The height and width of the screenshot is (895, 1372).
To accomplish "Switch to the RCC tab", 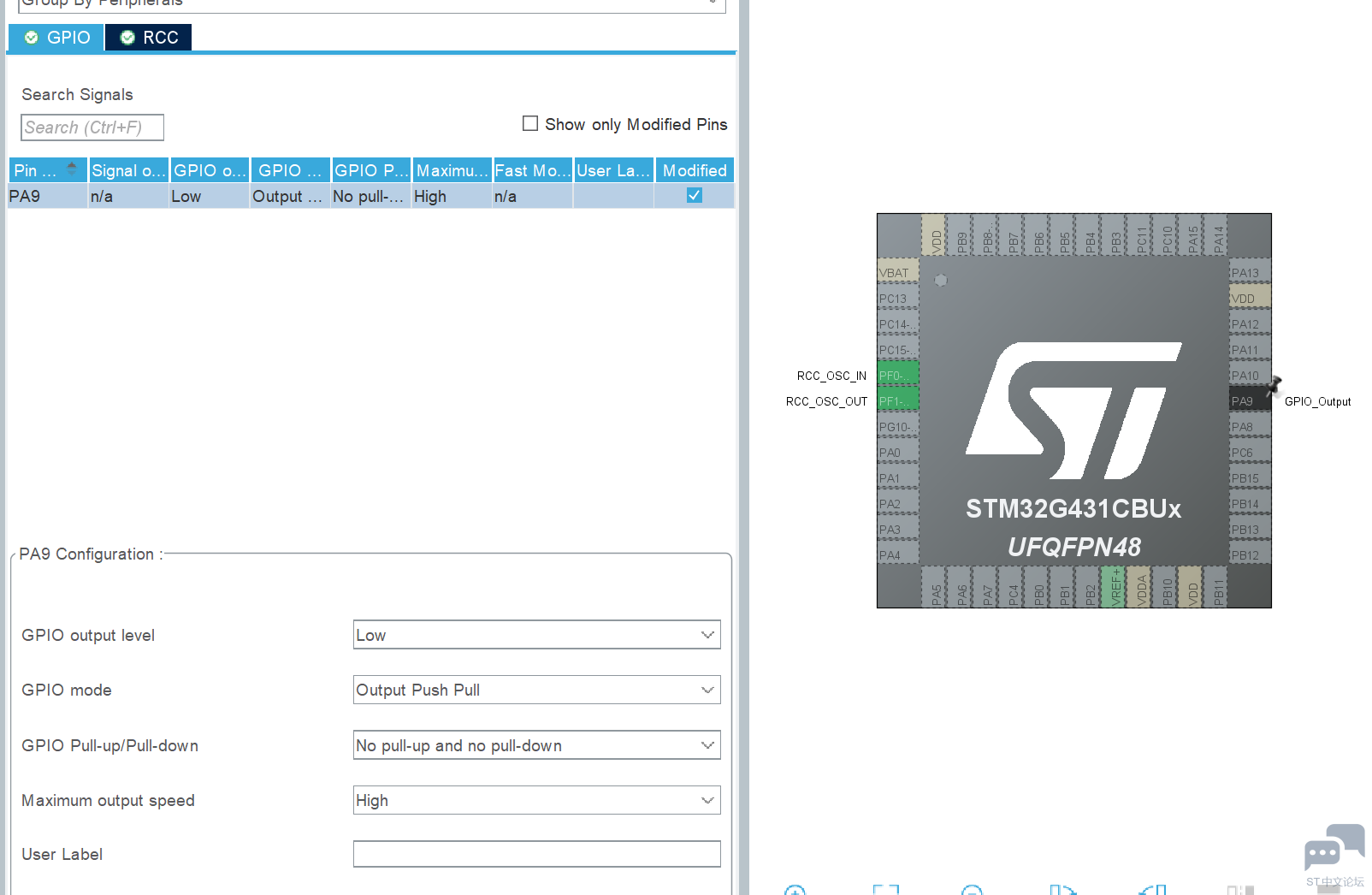I will point(149,38).
